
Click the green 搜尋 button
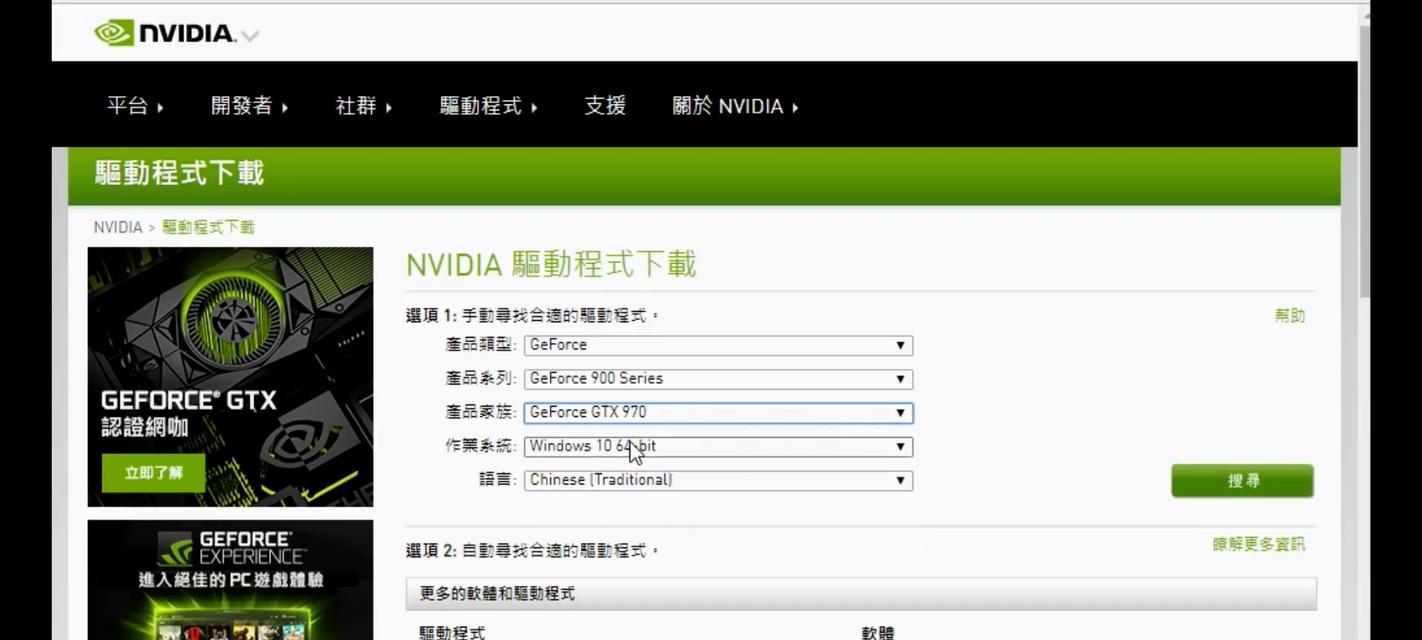(x=1242, y=481)
